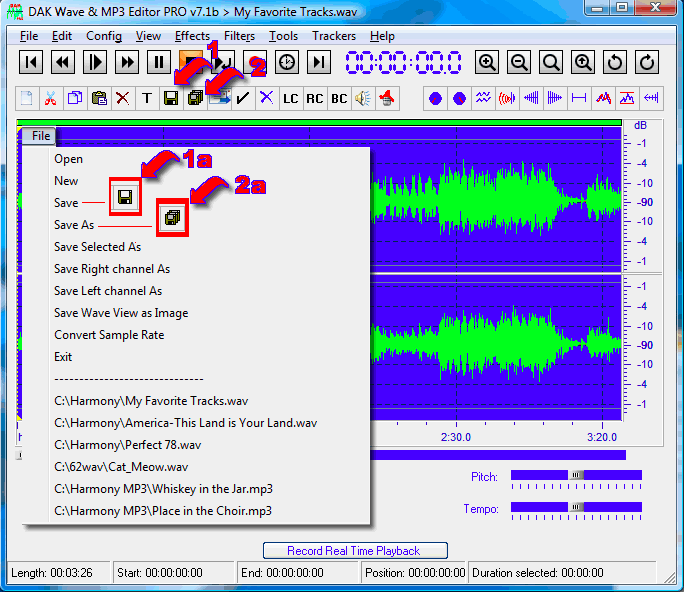Choose Convert Sample Rate
This screenshot has height=592, width=684.
(x=109, y=335)
